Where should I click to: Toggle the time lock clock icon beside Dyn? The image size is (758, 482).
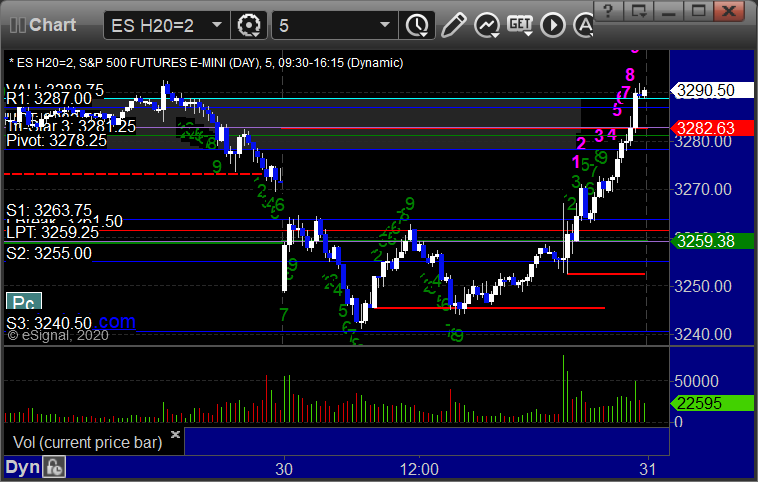click(54, 467)
